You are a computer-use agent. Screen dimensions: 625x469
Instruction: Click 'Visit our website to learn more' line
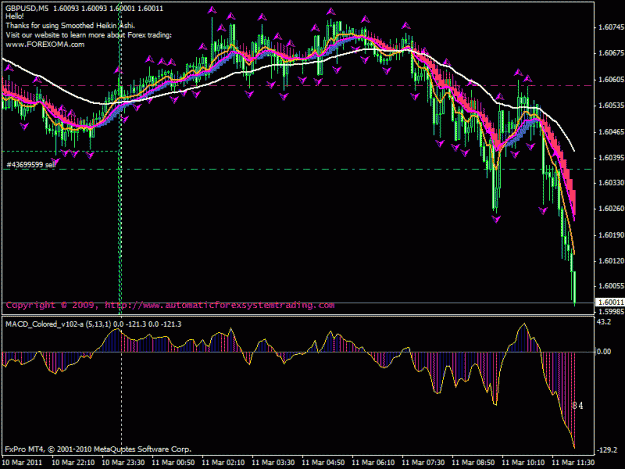point(88,35)
